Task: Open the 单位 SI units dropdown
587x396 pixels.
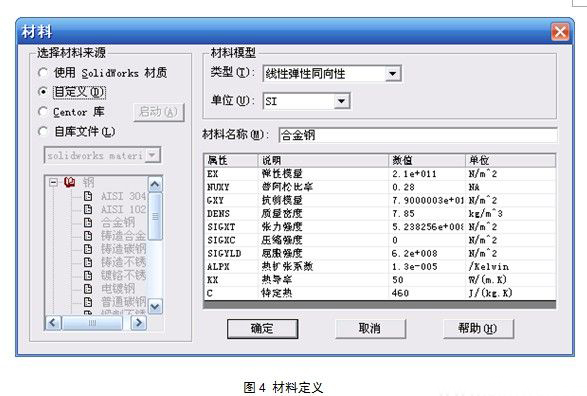Action: (x=341, y=101)
